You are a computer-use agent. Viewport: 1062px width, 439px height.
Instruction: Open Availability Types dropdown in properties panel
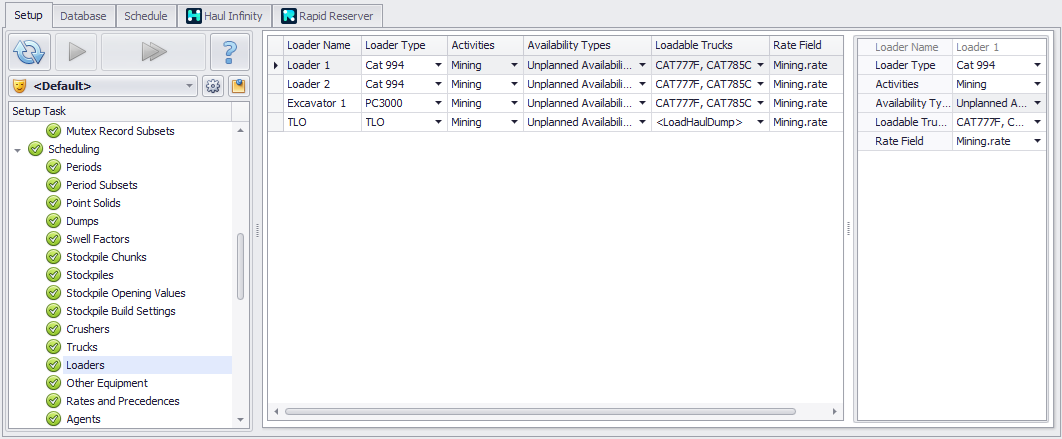[1037, 103]
